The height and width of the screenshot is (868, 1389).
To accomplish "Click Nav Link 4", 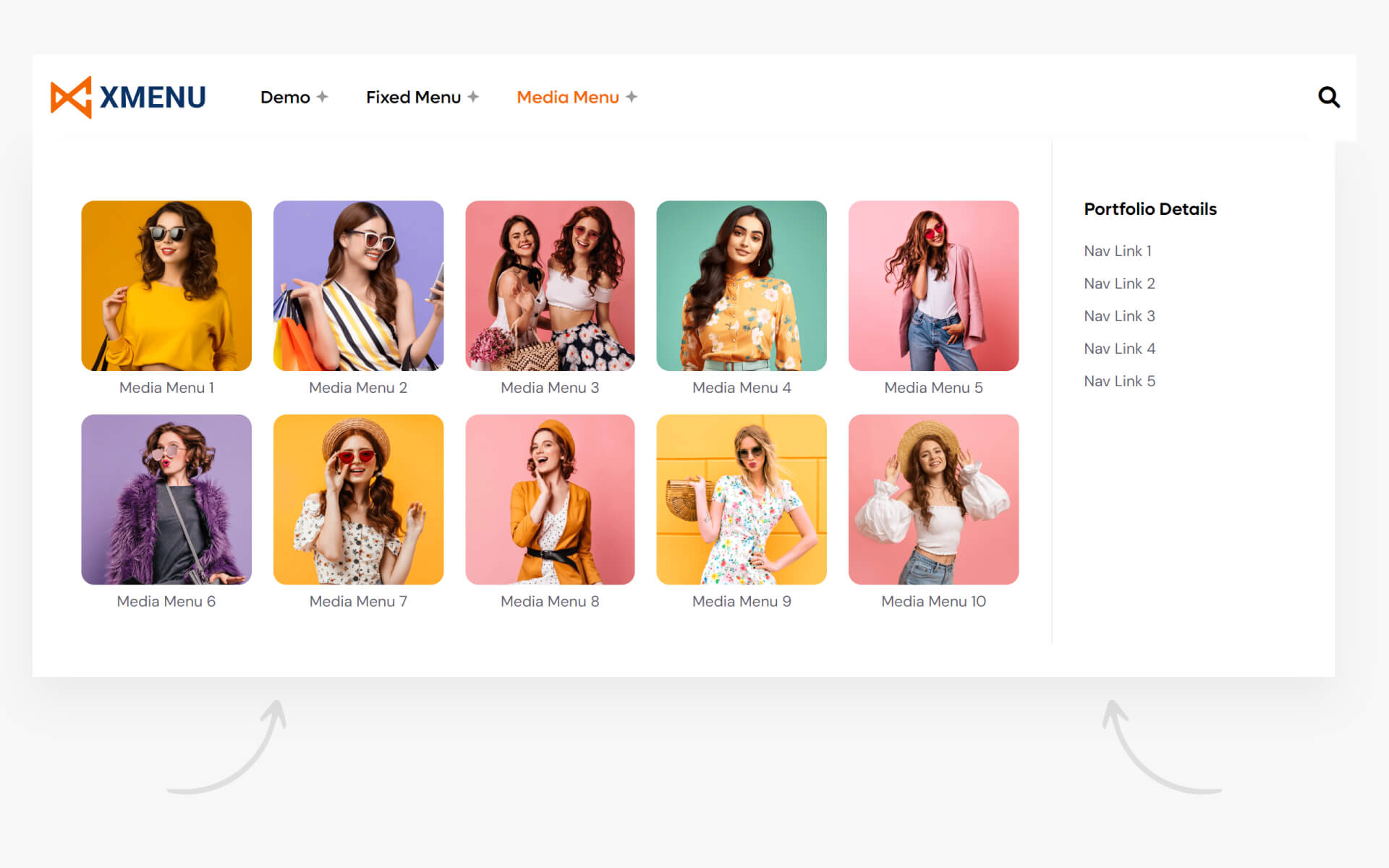I will coord(1119,349).
